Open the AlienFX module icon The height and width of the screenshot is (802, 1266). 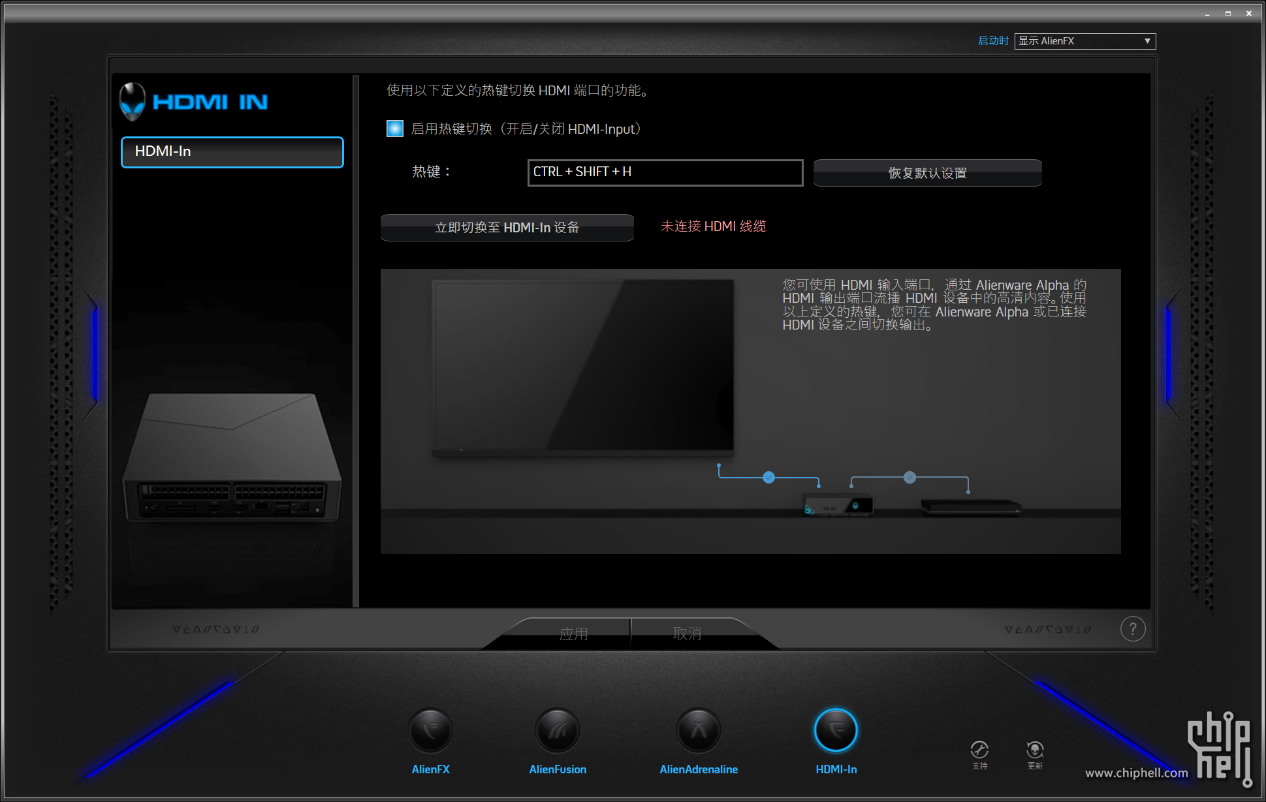click(431, 730)
